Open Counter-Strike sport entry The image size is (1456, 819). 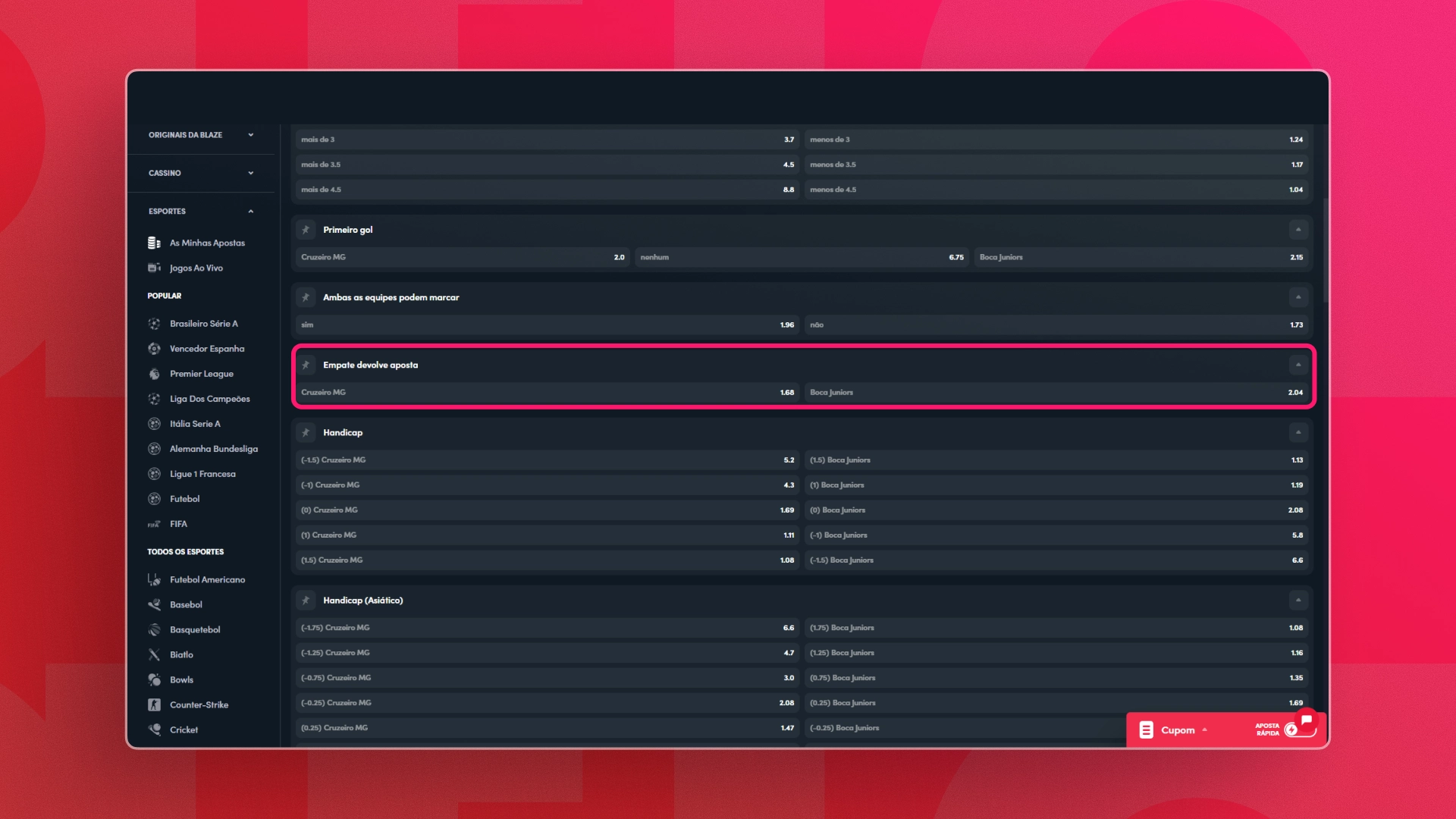click(x=199, y=704)
